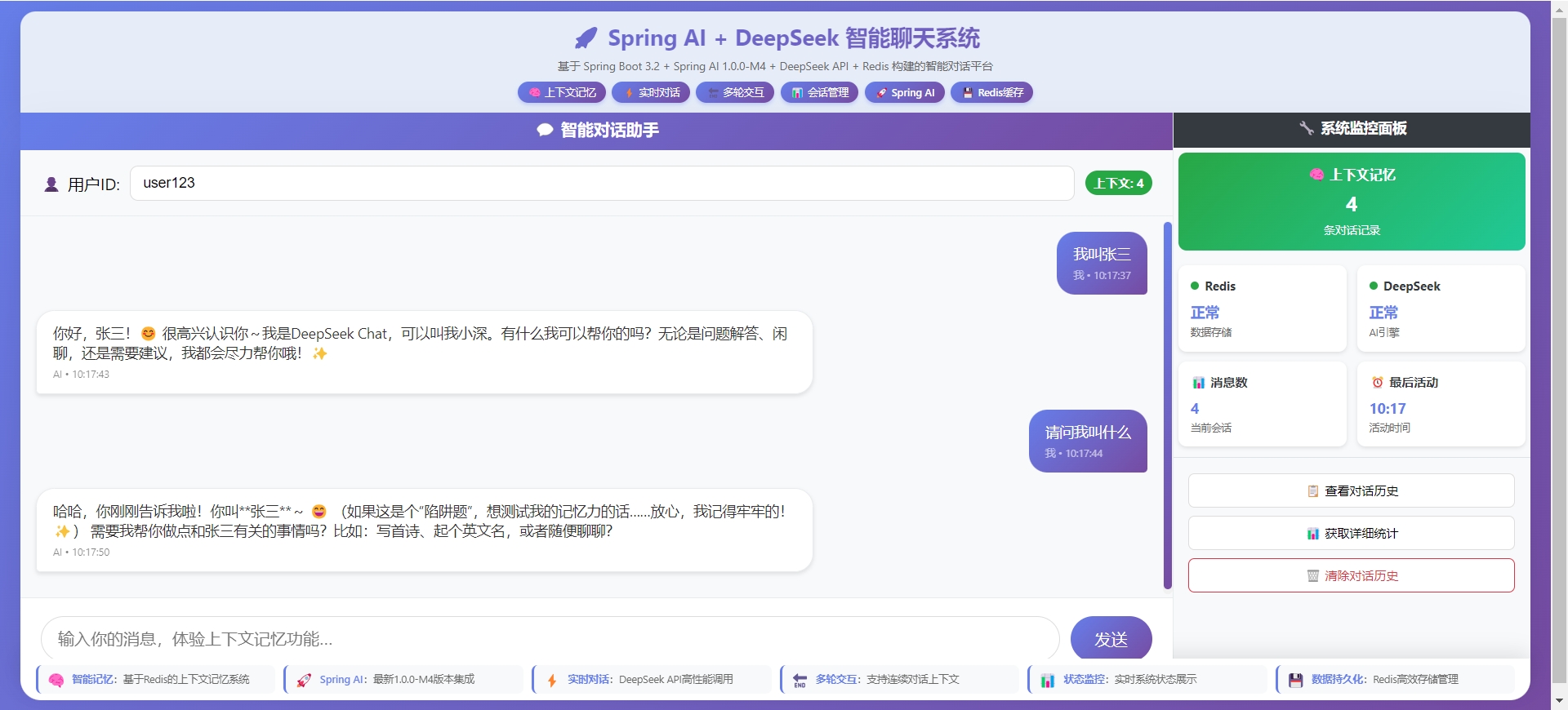Click the trash icon on 清除对话历史 button
This screenshot has width=1568, height=710.
(1313, 576)
